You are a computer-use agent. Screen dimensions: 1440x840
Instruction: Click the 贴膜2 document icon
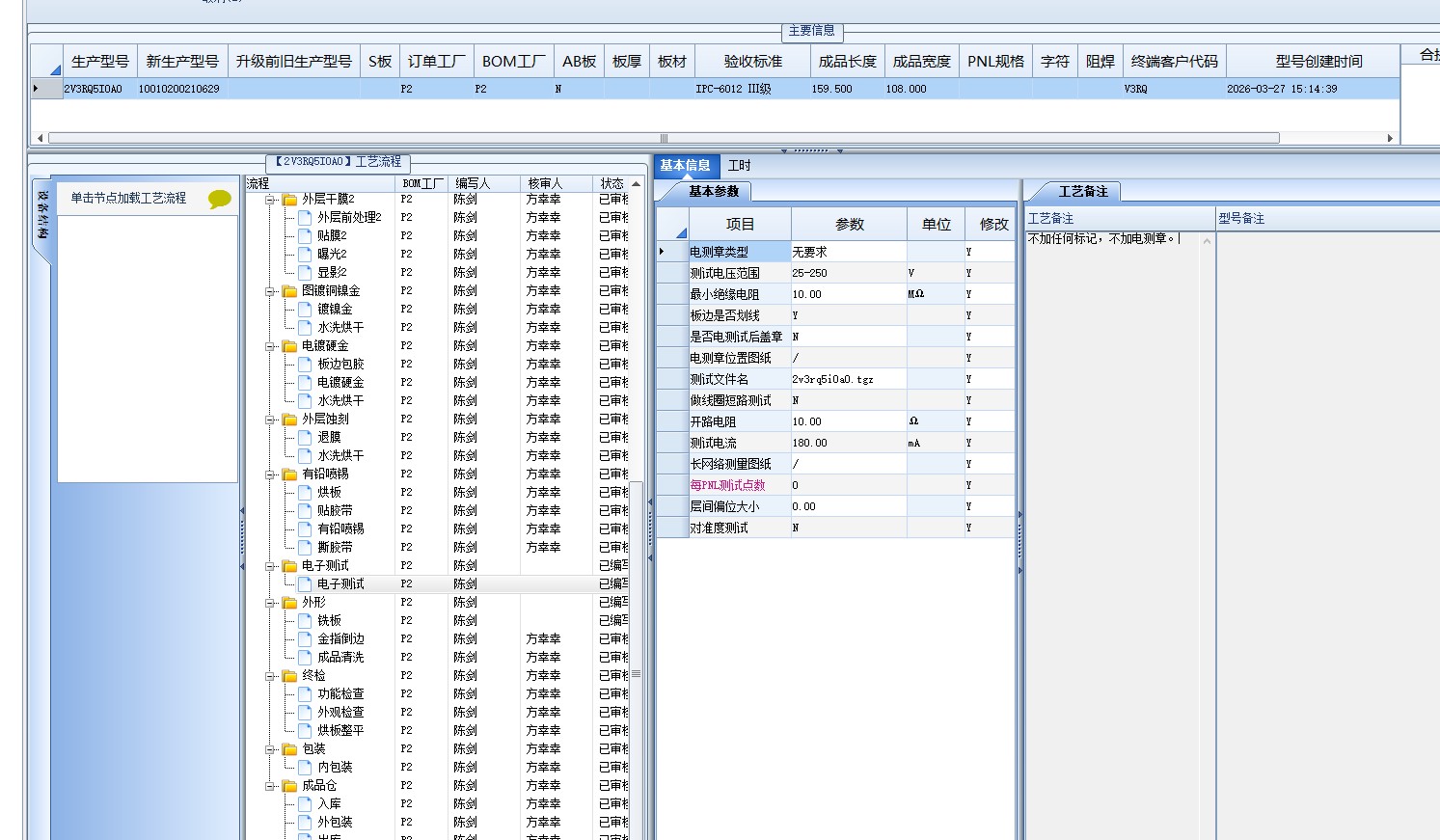click(x=305, y=236)
